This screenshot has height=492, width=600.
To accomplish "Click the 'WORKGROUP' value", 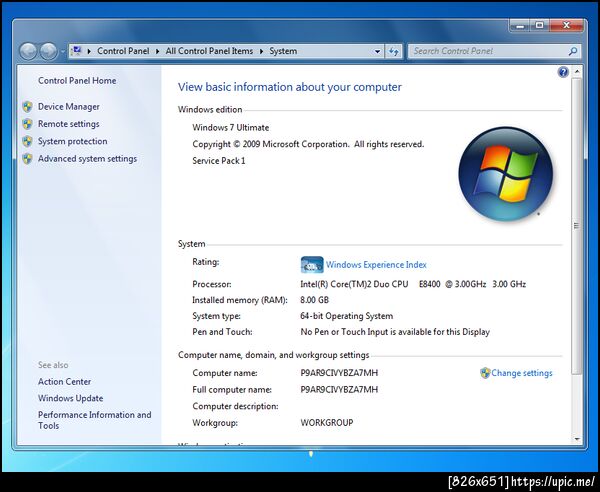I will click(x=327, y=423).
